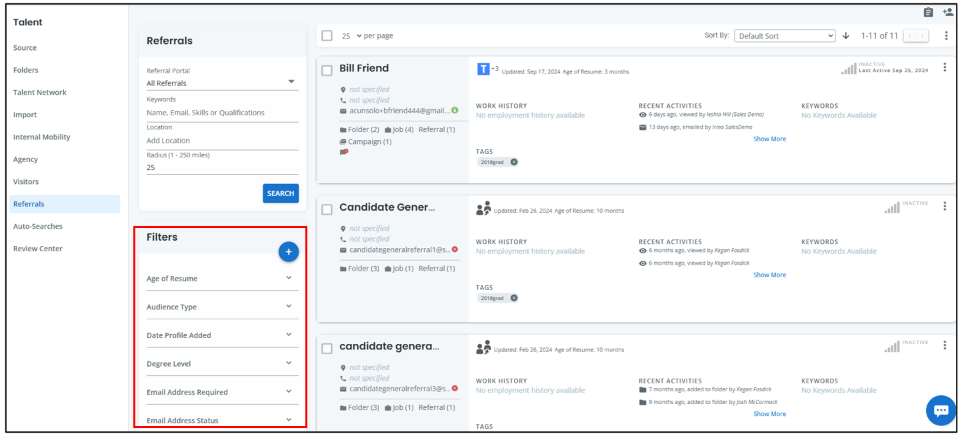
Task: Go to previous results page arrow
Action: click(x=910, y=36)
